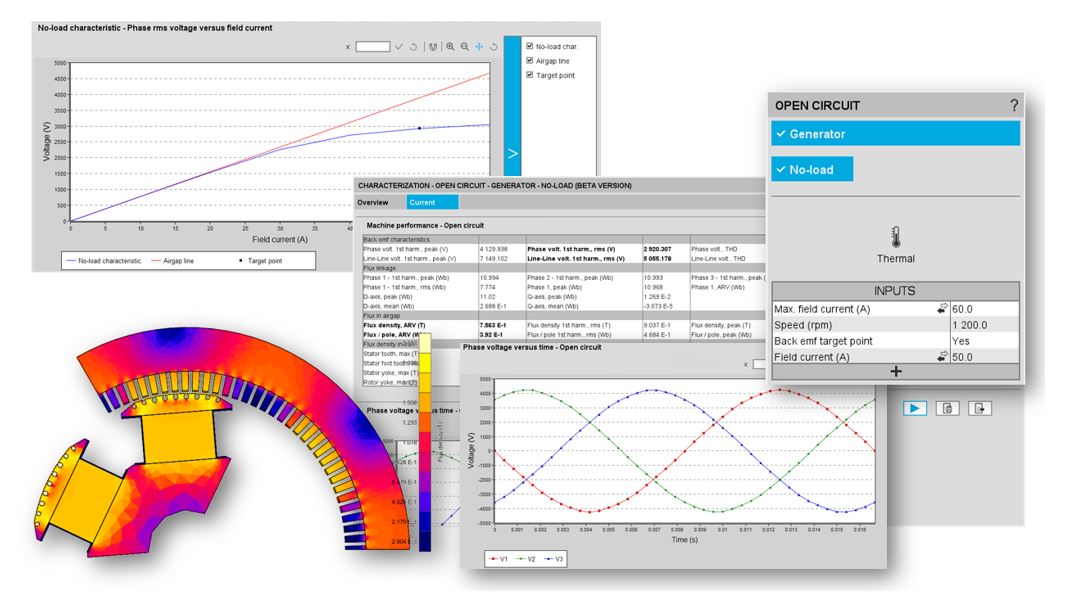Disable the Target point checkbox
Screen dimensions: 1073x600
[530, 75]
